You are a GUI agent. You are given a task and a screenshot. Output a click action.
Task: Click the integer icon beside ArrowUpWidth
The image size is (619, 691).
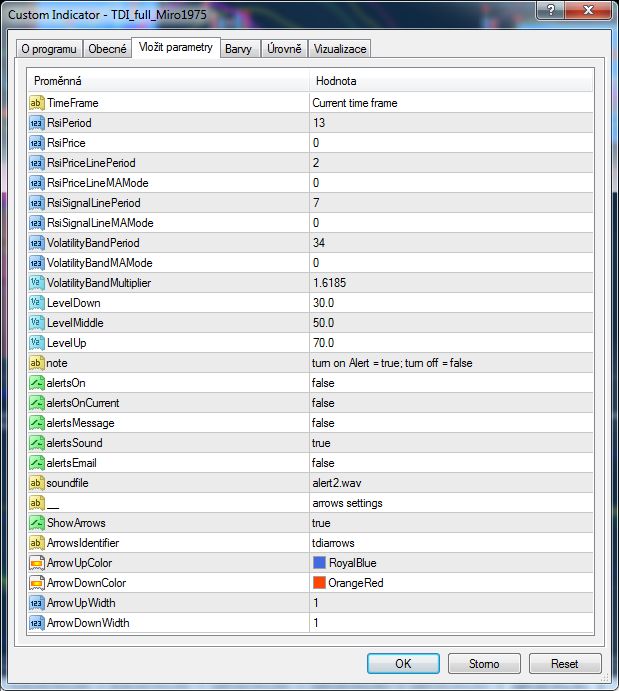coord(37,603)
